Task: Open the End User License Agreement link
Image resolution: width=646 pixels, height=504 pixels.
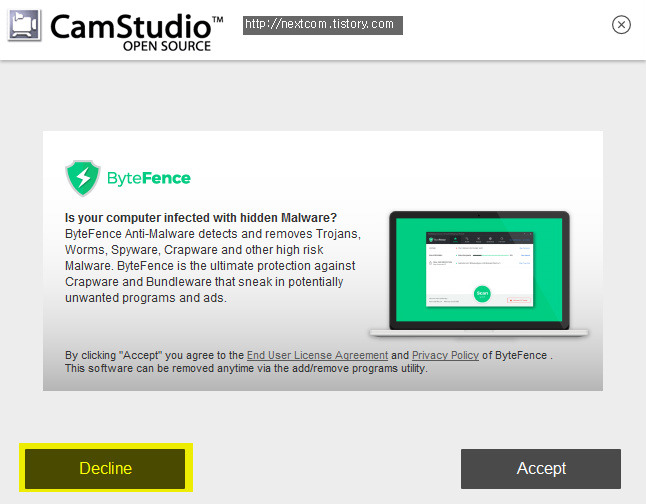Action: pos(317,355)
